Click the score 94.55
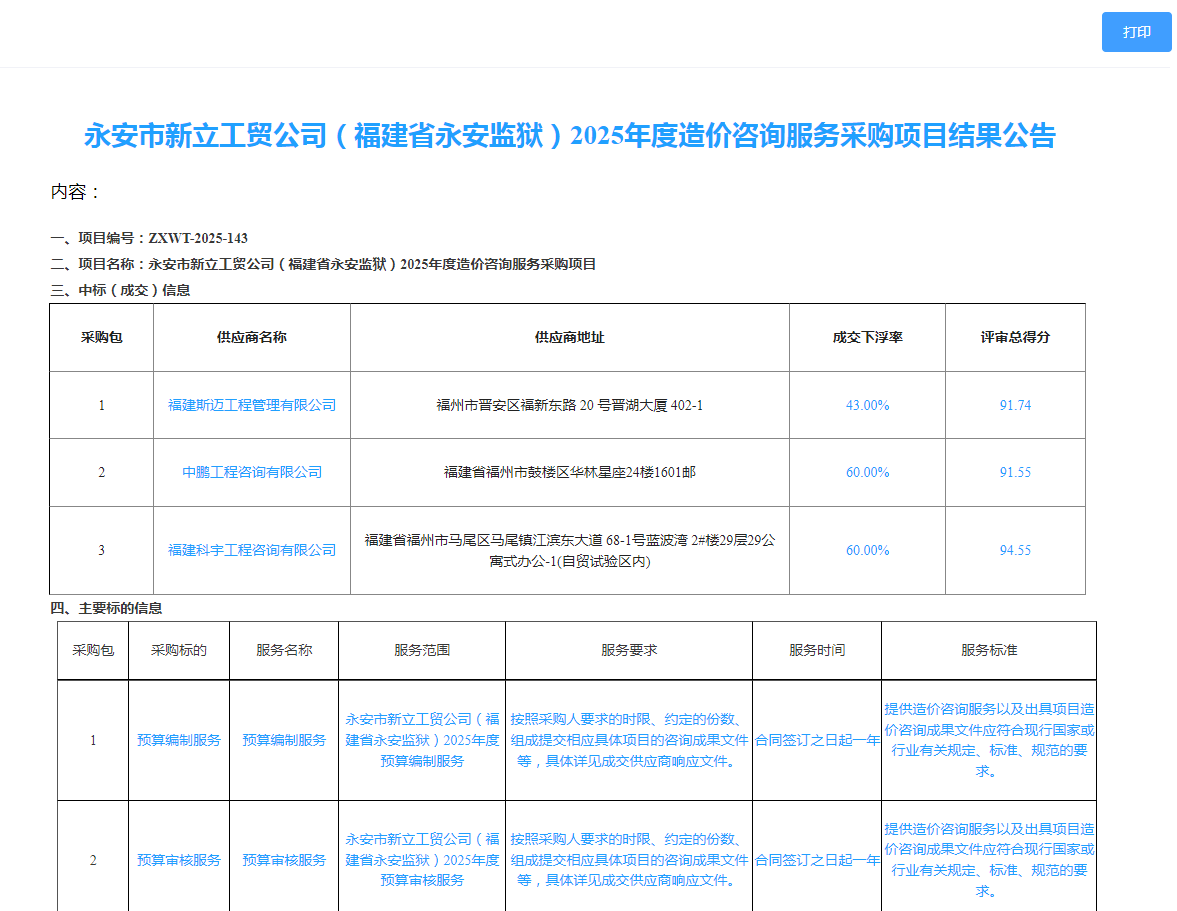The height and width of the screenshot is (911, 1177). point(1016,550)
